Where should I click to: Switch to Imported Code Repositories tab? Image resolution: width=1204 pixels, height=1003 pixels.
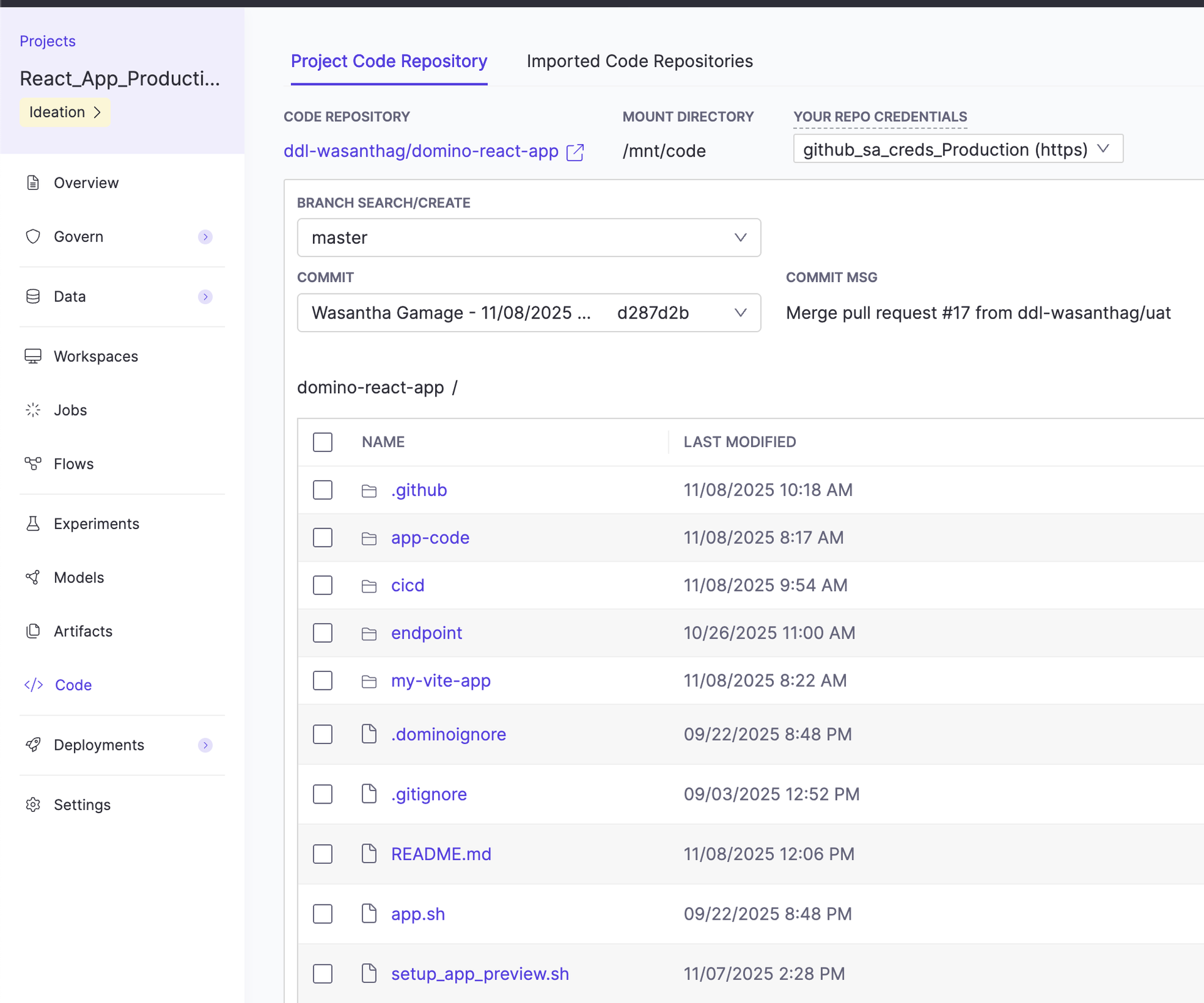[640, 61]
